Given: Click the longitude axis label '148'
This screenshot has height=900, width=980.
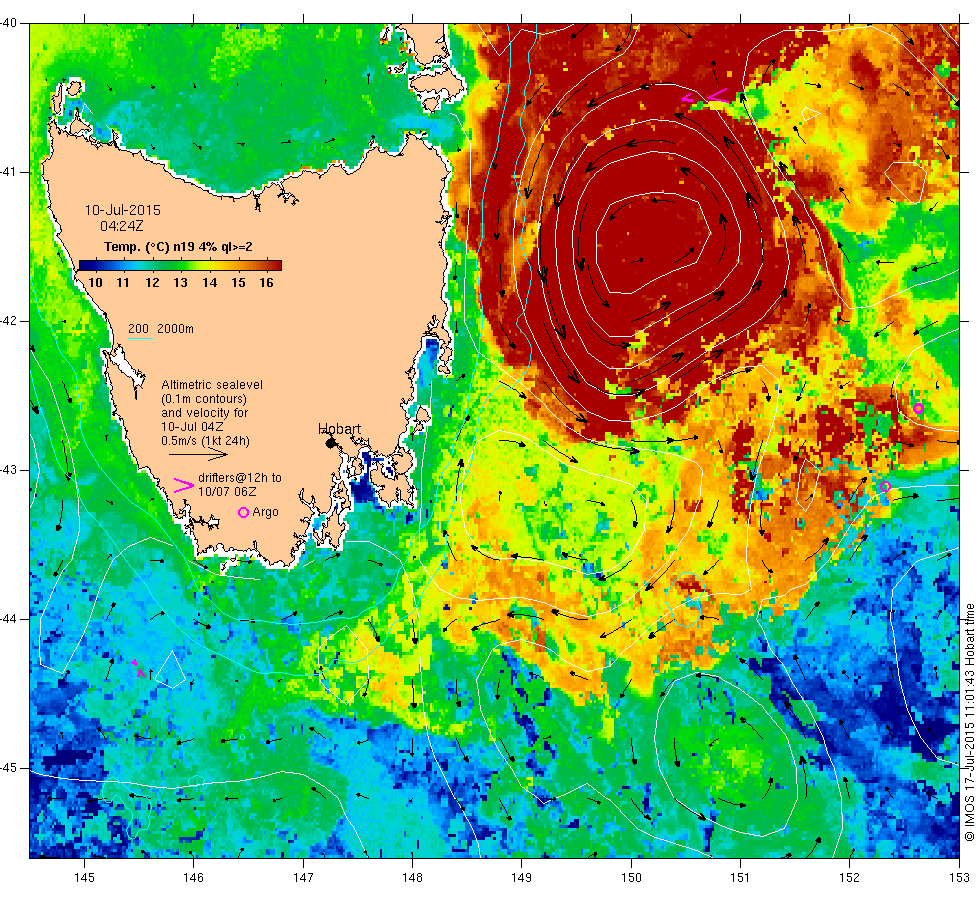Looking at the screenshot, I should [412, 878].
